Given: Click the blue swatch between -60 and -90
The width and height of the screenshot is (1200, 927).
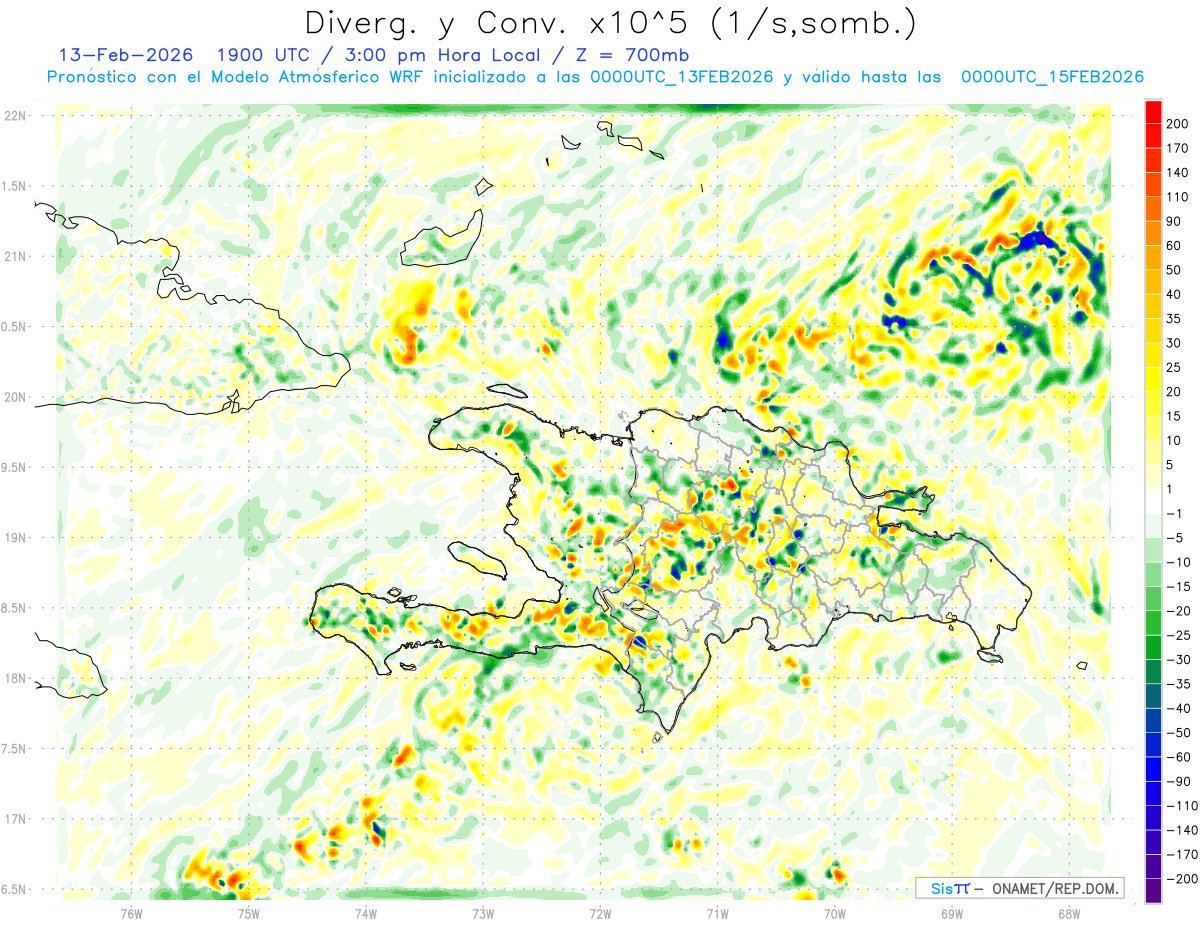Looking at the screenshot, I should (x=1153, y=770).
